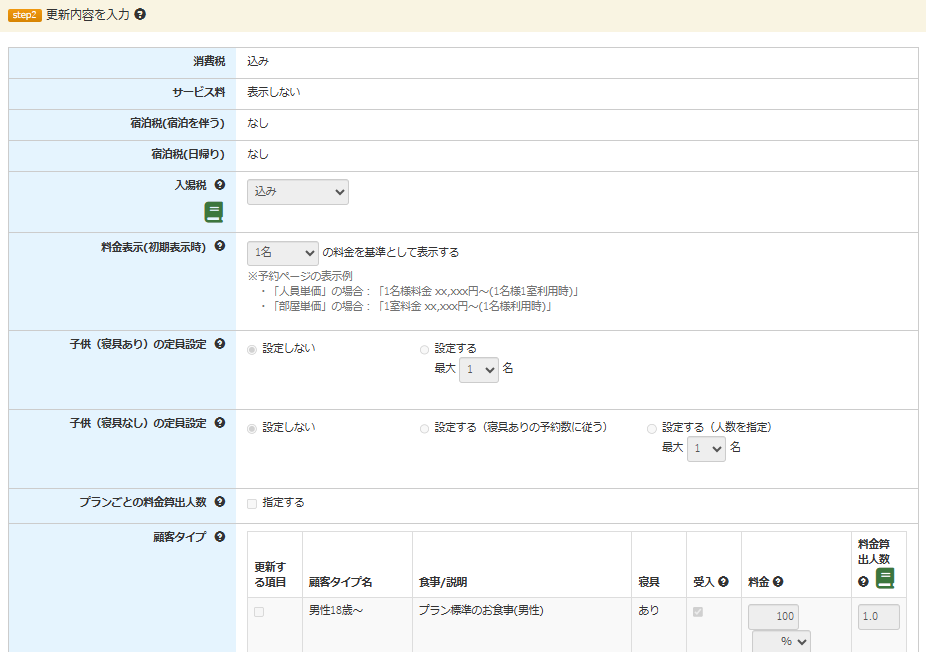Select 設定する（人数を指定）radio
This screenshot has width=926, height=652.
[651, 429]
